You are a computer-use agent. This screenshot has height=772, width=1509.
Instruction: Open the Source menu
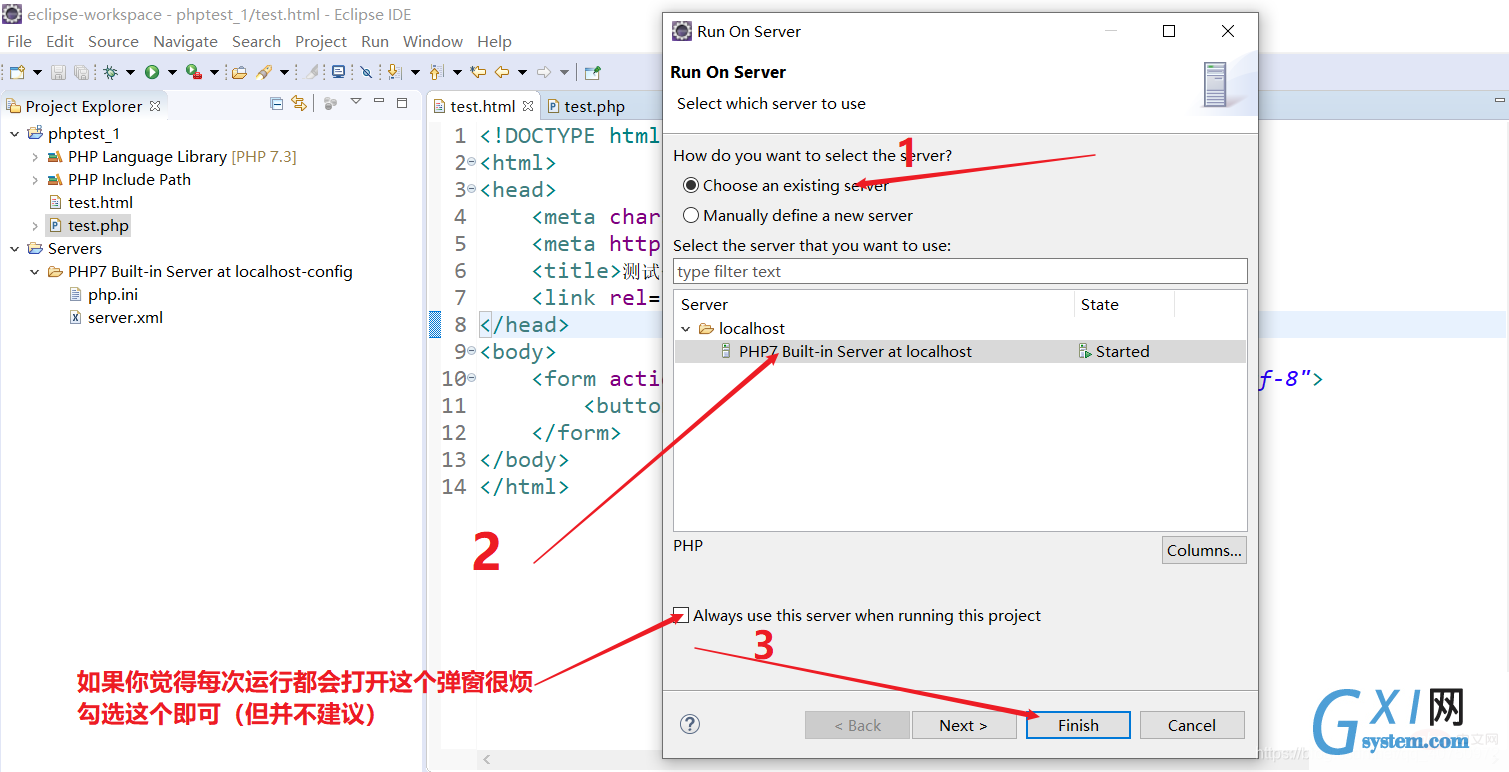[x=113, y=41]
